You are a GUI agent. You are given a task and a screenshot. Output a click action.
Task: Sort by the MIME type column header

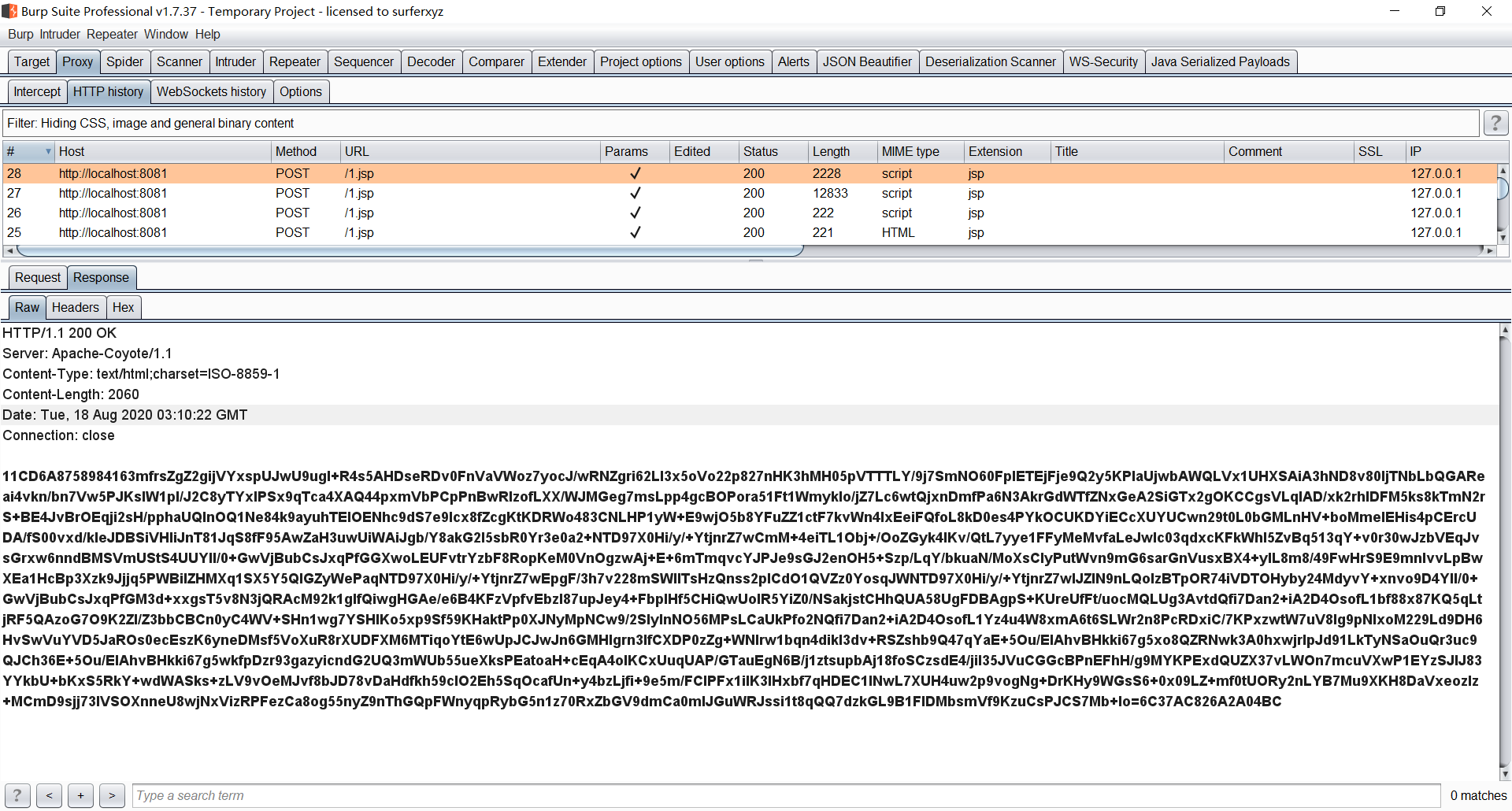(921, 151)
